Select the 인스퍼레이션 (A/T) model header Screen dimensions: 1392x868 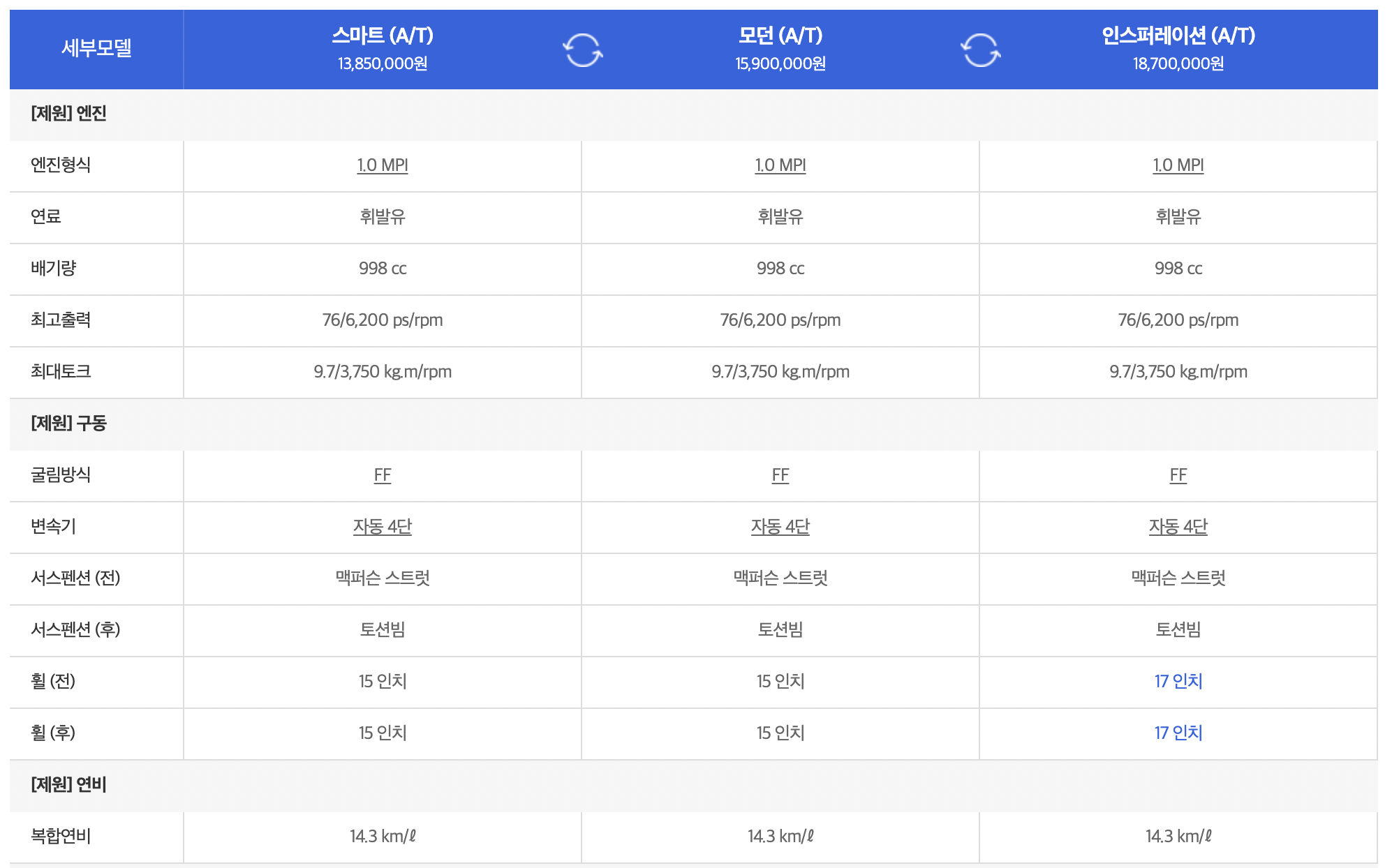(1178, 36)
